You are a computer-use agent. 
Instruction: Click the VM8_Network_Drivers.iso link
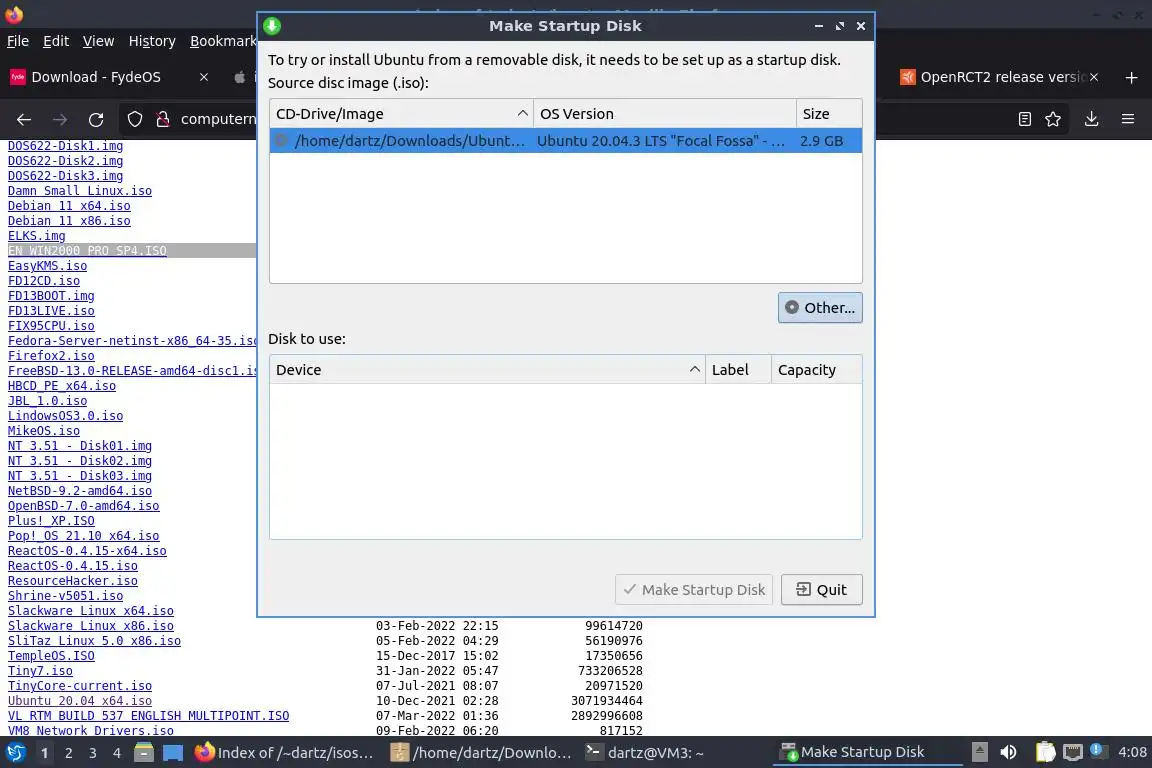click(91, 731)
